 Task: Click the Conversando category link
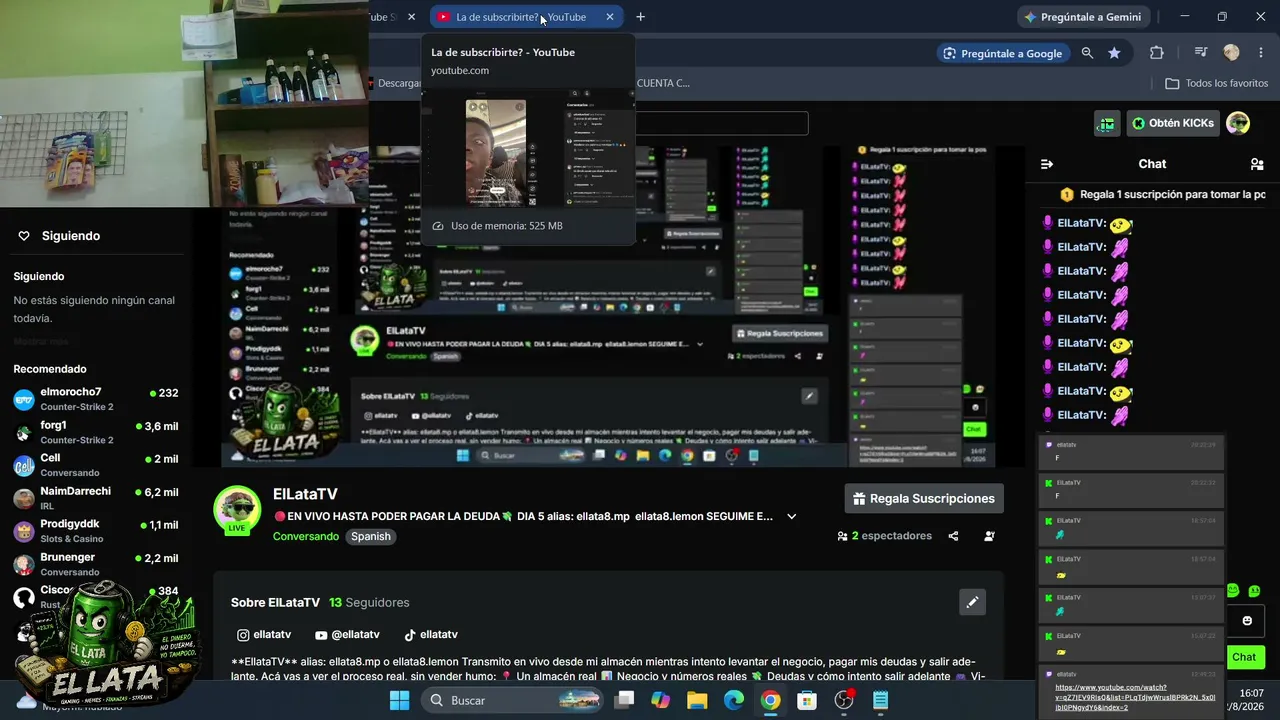click(306, 536)
